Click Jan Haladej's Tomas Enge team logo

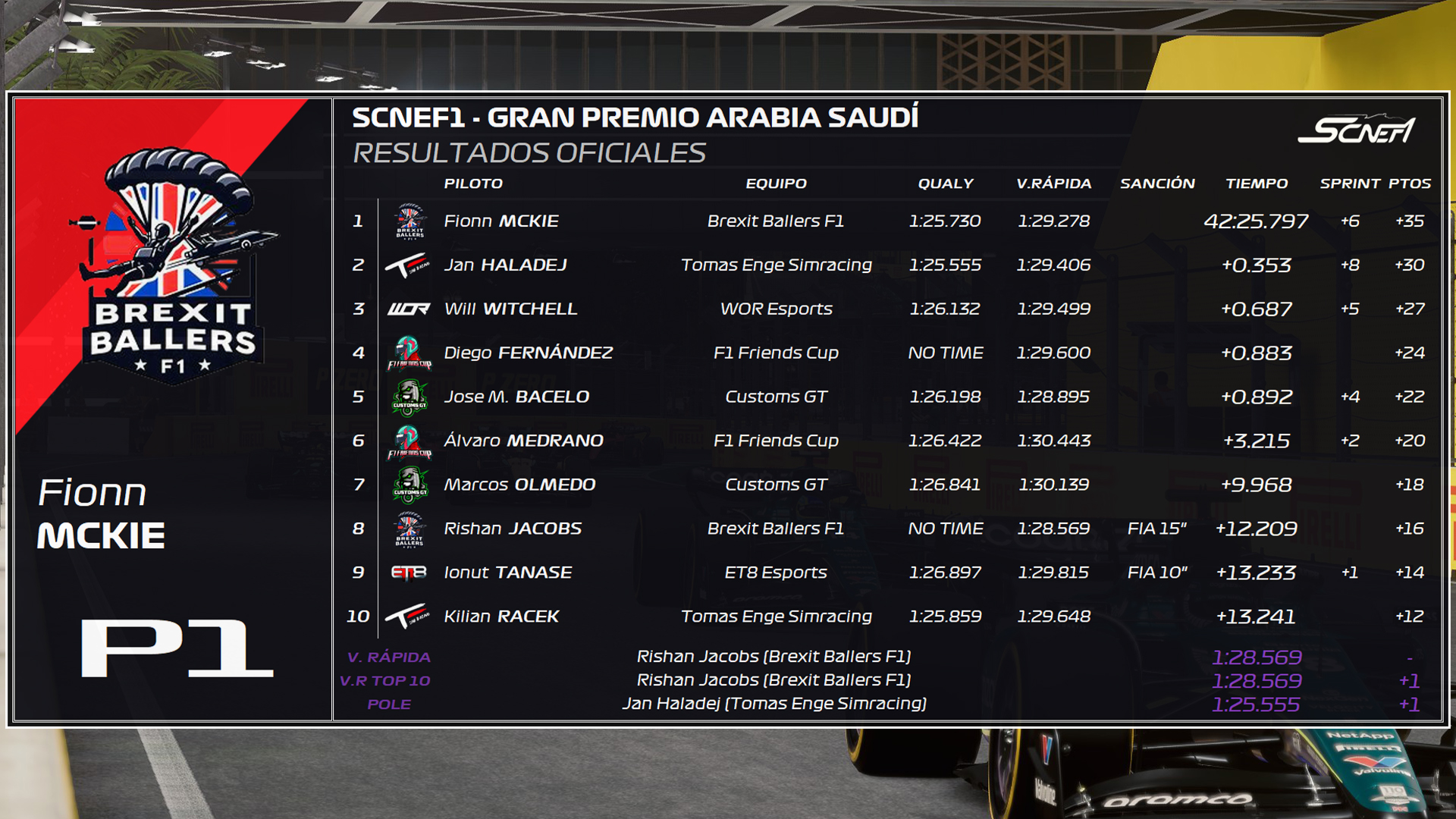click(408, 265)
